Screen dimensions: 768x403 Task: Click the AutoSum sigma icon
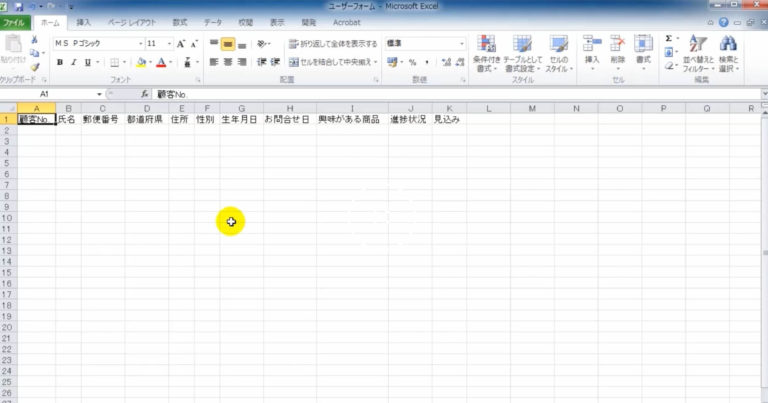(668, 39)
